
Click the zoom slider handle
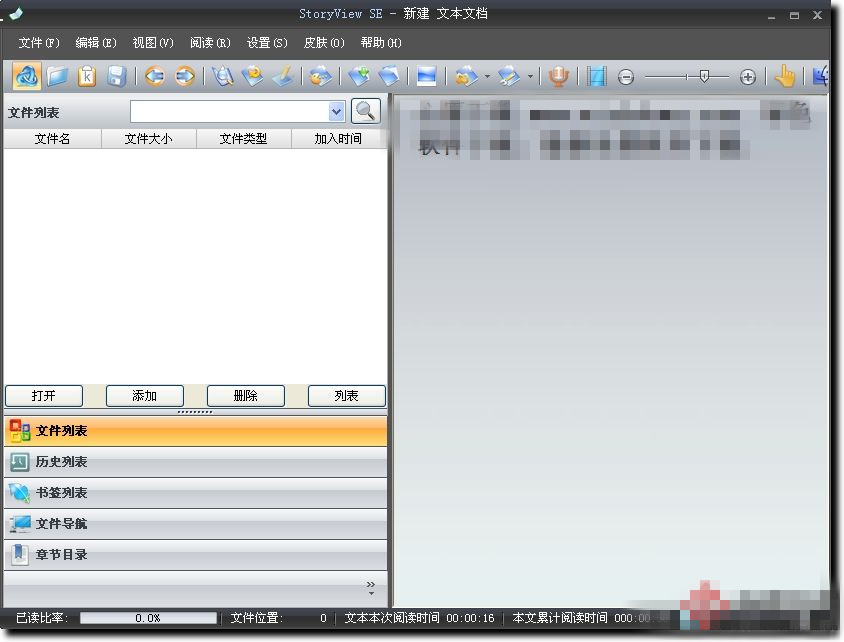704,76
